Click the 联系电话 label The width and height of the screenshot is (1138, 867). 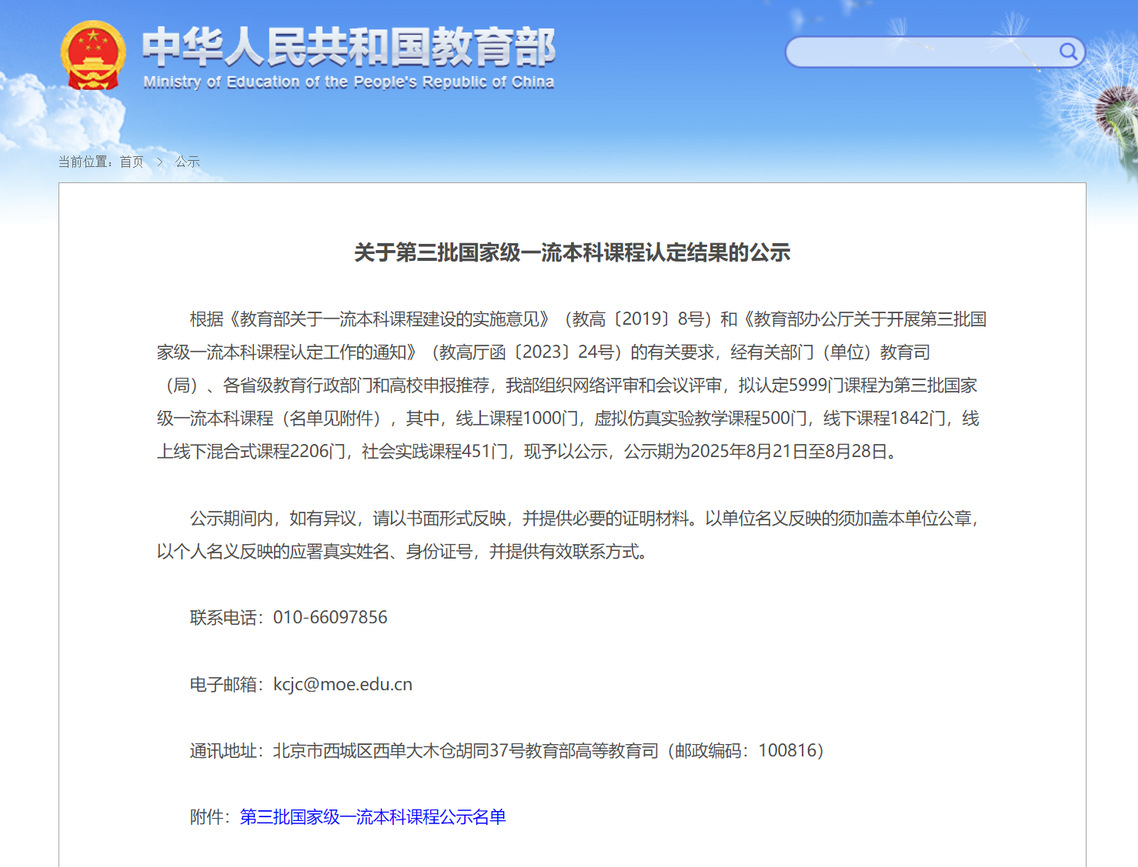click(227, 618)
